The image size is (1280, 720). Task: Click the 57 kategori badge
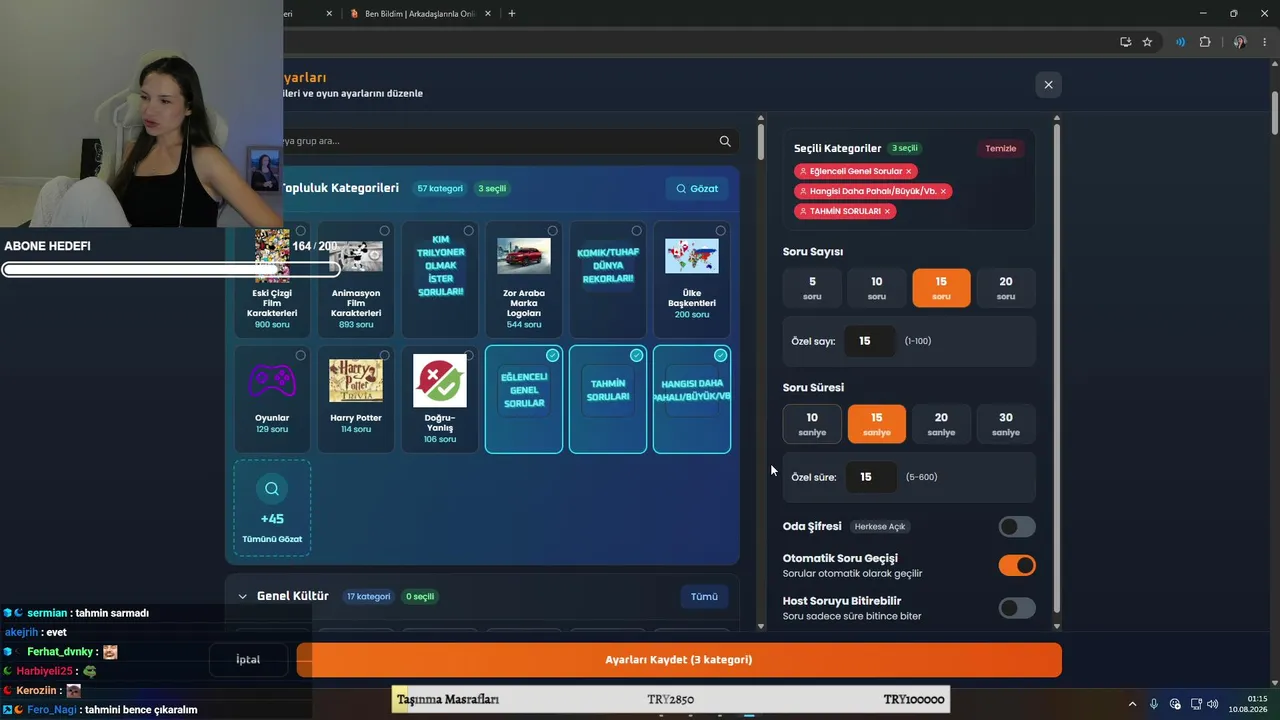(440, 189)
